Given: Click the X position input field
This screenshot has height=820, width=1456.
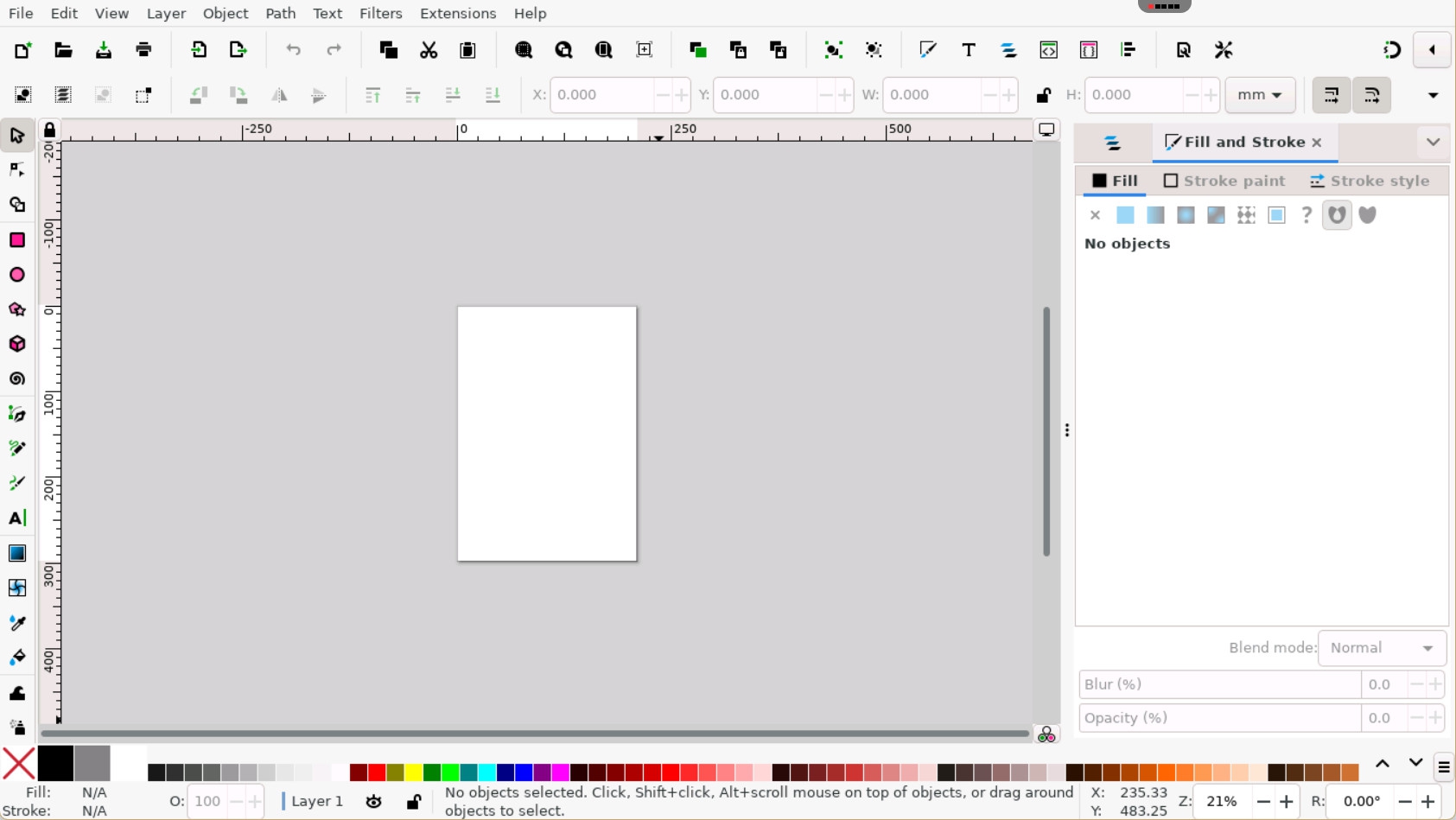Looking at the screenshot, I should point(602,95).
